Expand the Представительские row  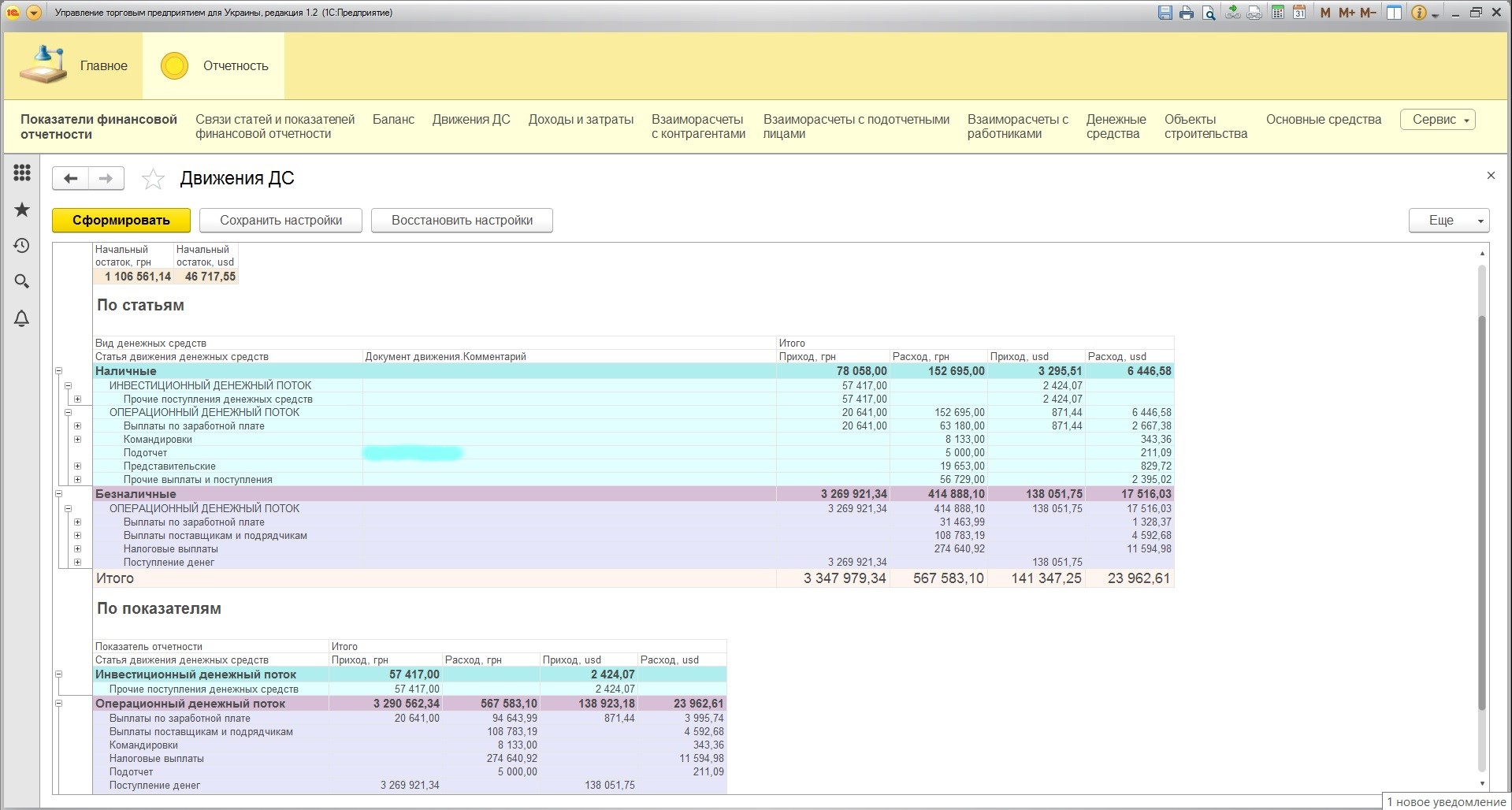[x=77, y=466]
